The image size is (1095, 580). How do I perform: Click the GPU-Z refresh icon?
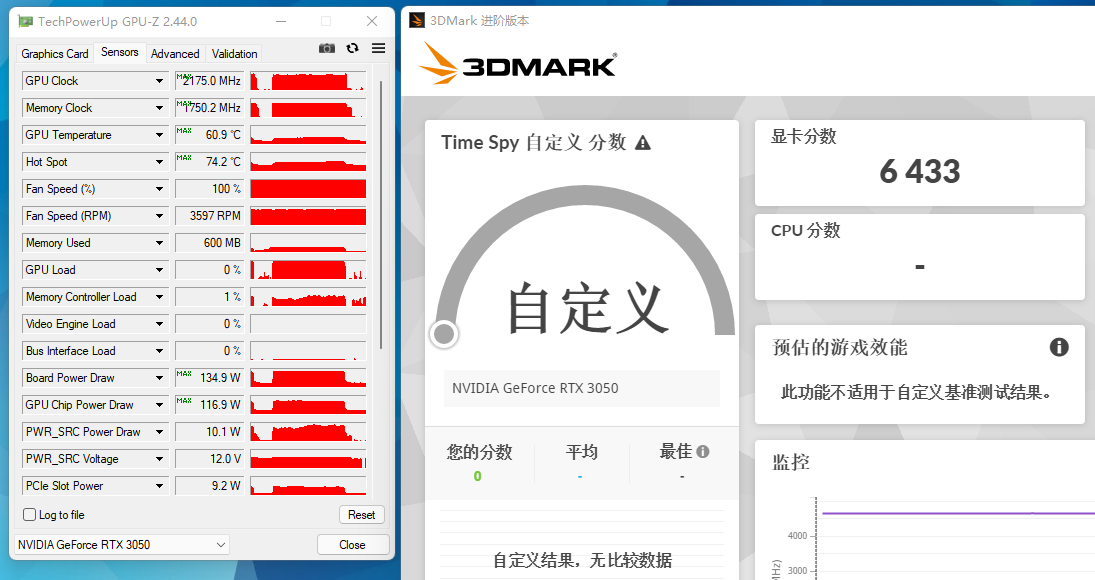coord(352,48)
